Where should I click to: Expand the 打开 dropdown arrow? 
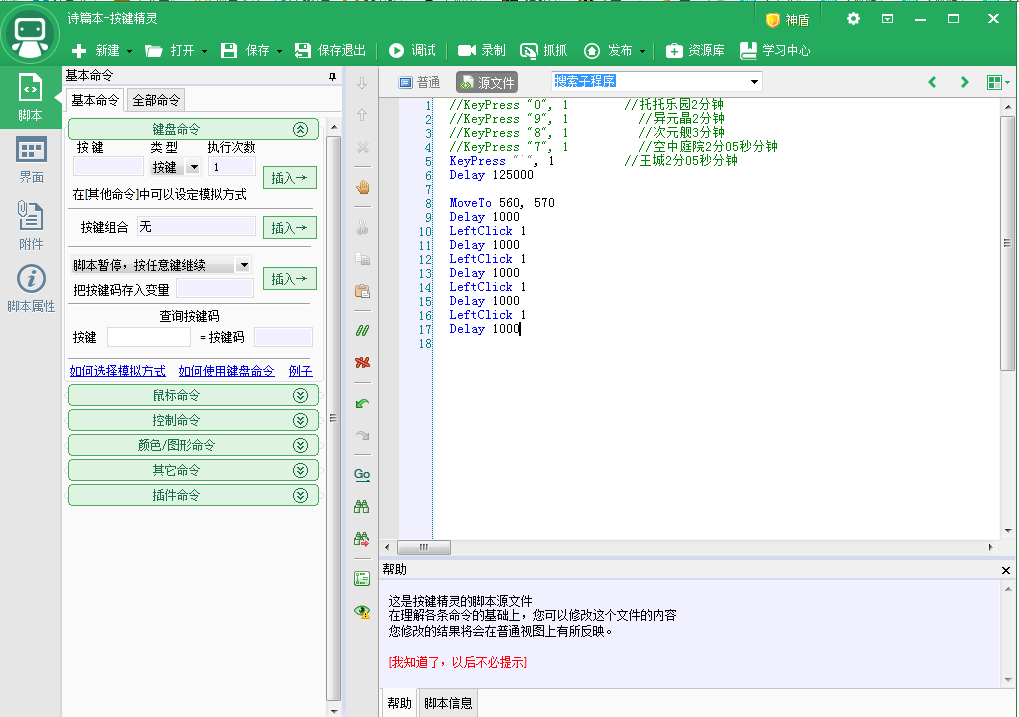click(x=204, y=51)
